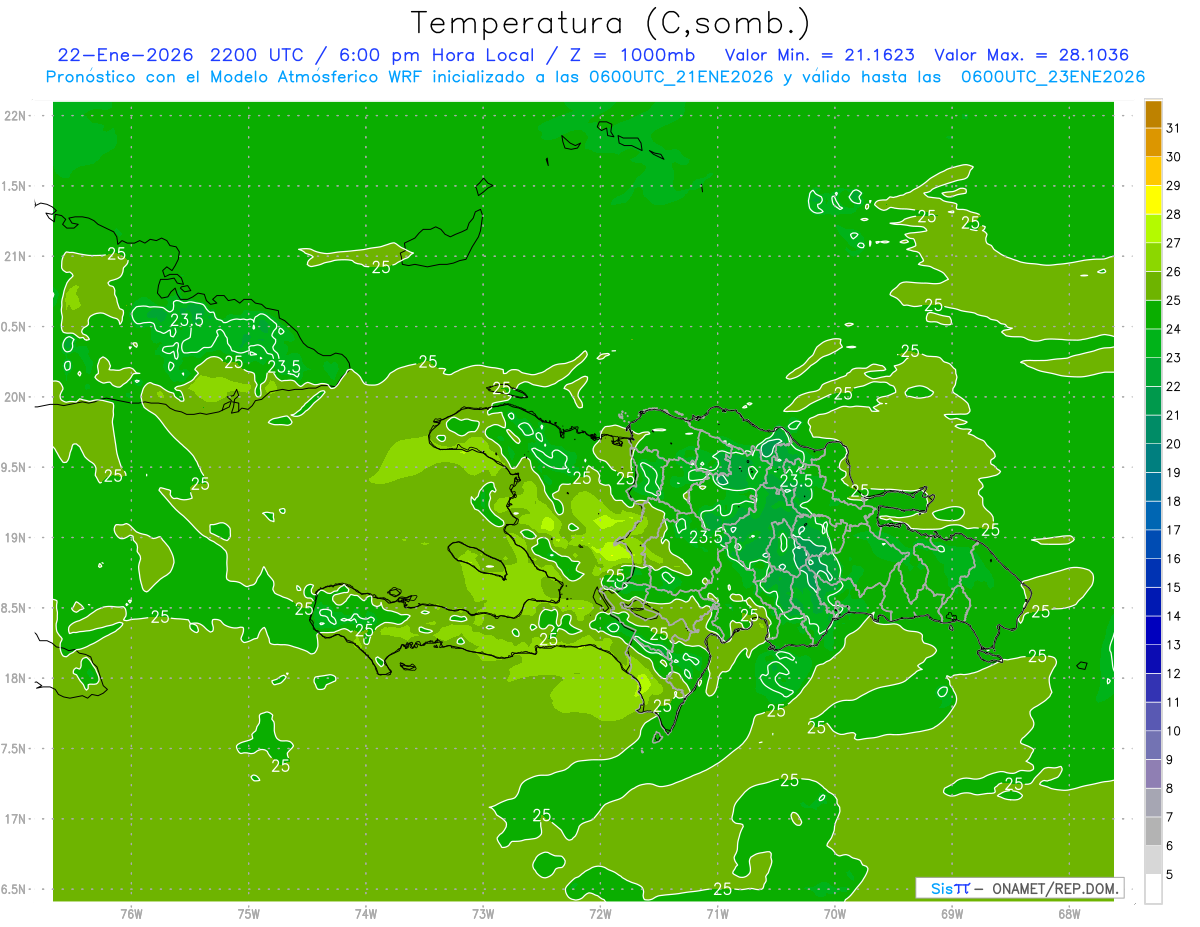
Task: Click the '15' value on the color scale
Action: (1174, 587)
